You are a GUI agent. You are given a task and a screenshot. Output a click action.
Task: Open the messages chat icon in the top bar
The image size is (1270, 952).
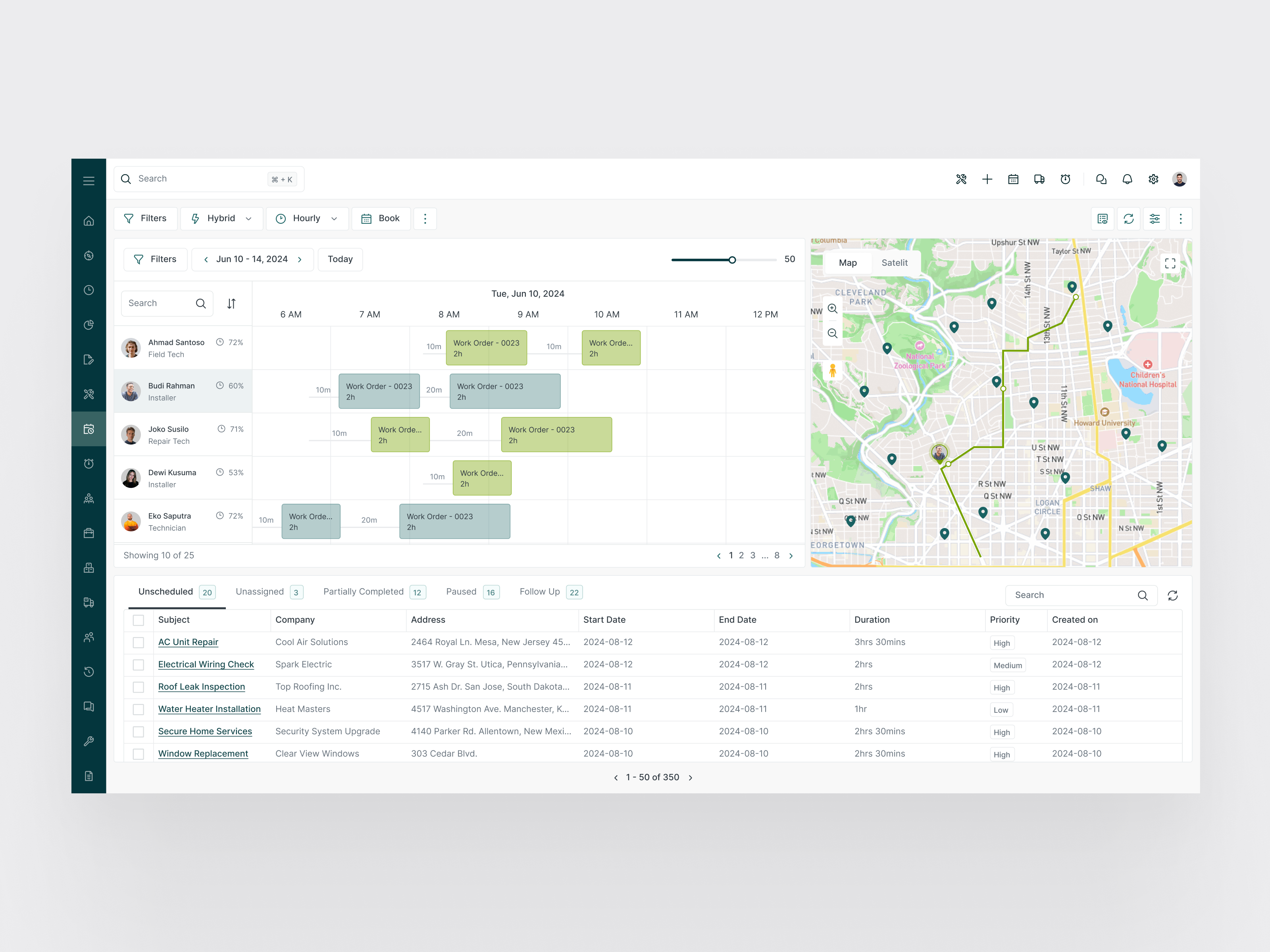pyautogui.click(x=1101, y=179)
